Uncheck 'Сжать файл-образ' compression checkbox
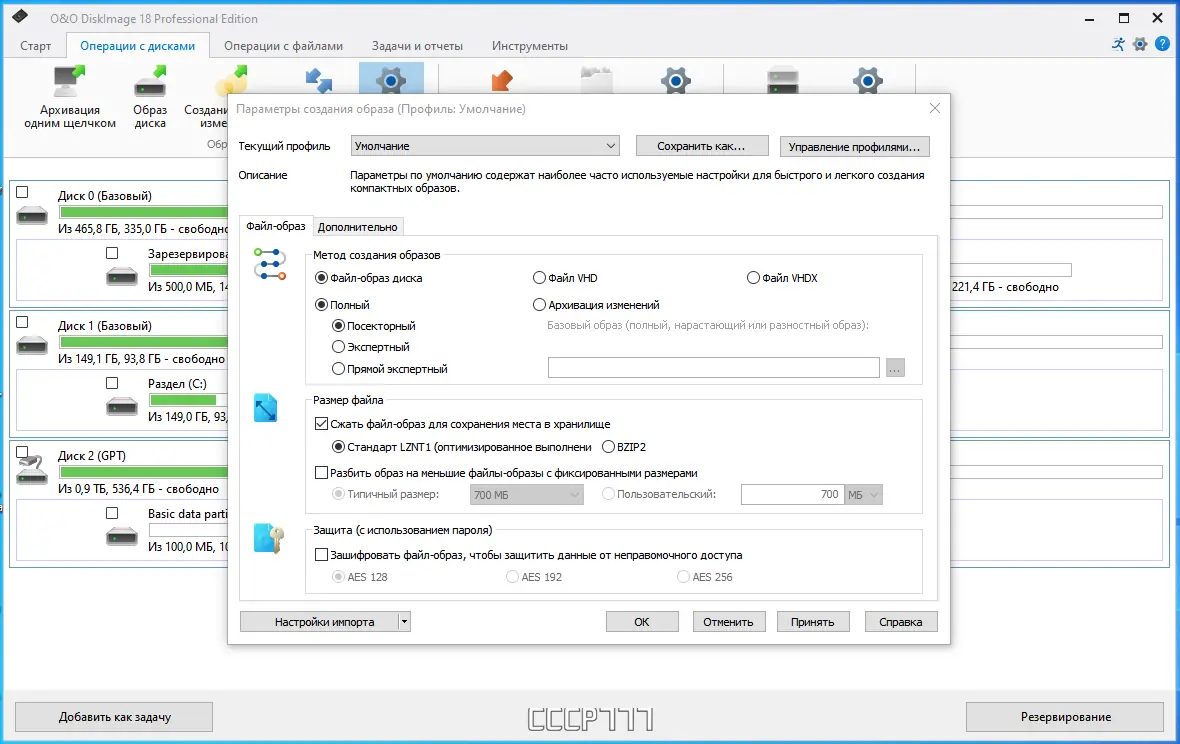Image resolution: width=1180 pixels, height=744 pixels. (321, 424)
